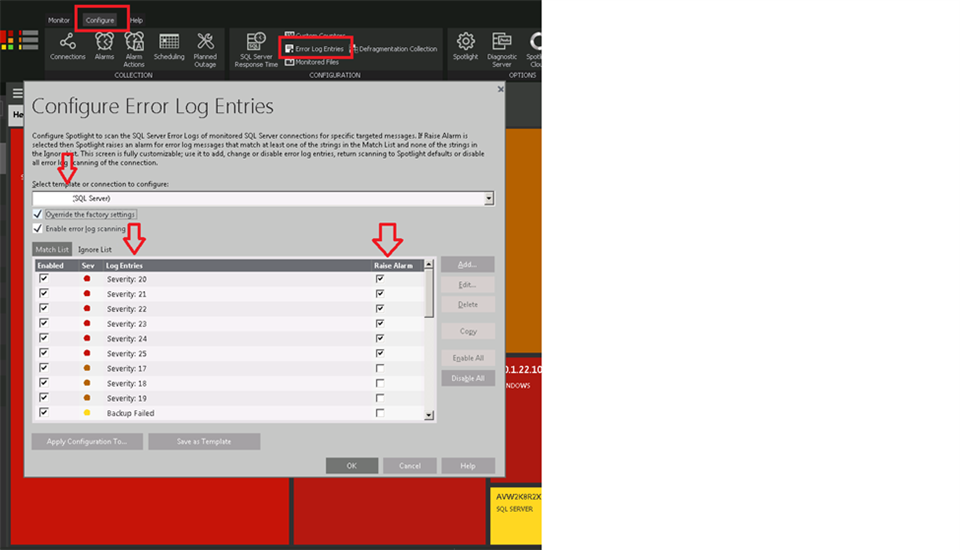Image resolution: width=960 pixels, height=550 pixels.
Task: Open Spotlight options gear icon
Action: [465, 47]
